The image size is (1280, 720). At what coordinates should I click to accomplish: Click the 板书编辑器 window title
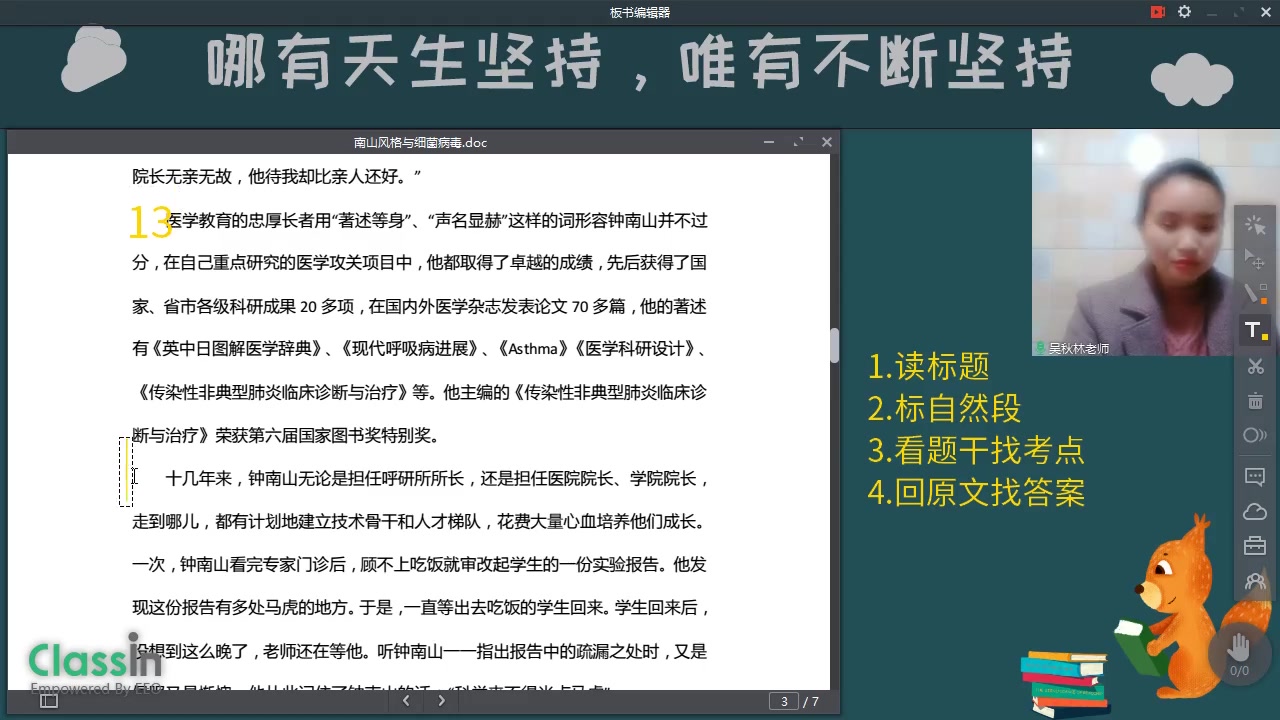click(640, 13)
